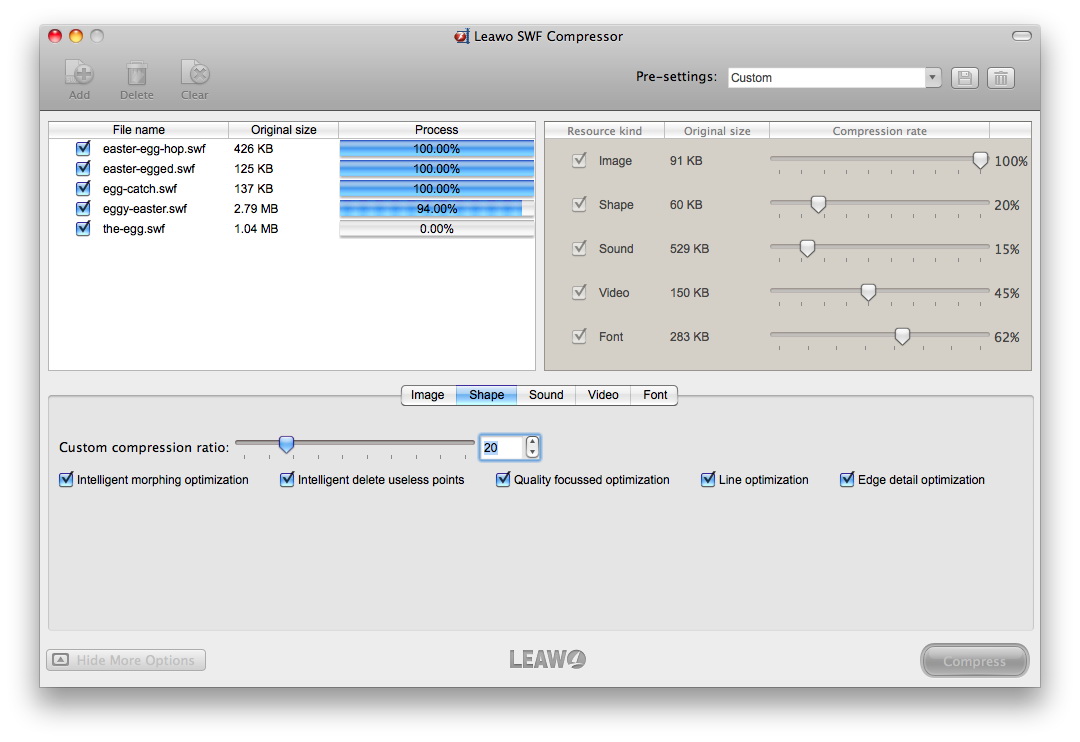
Task: Disable Quality focussed optimization
Action: pyautogui.click(x=503, y=480)
